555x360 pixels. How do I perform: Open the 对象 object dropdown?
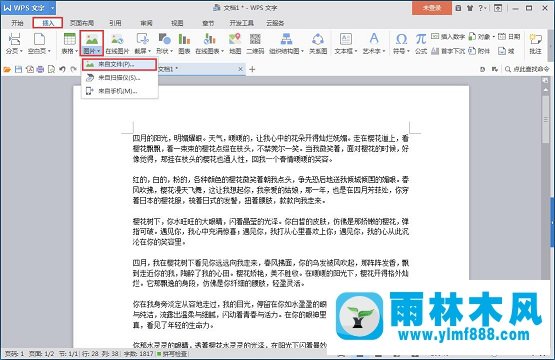(x=481, y=36)
